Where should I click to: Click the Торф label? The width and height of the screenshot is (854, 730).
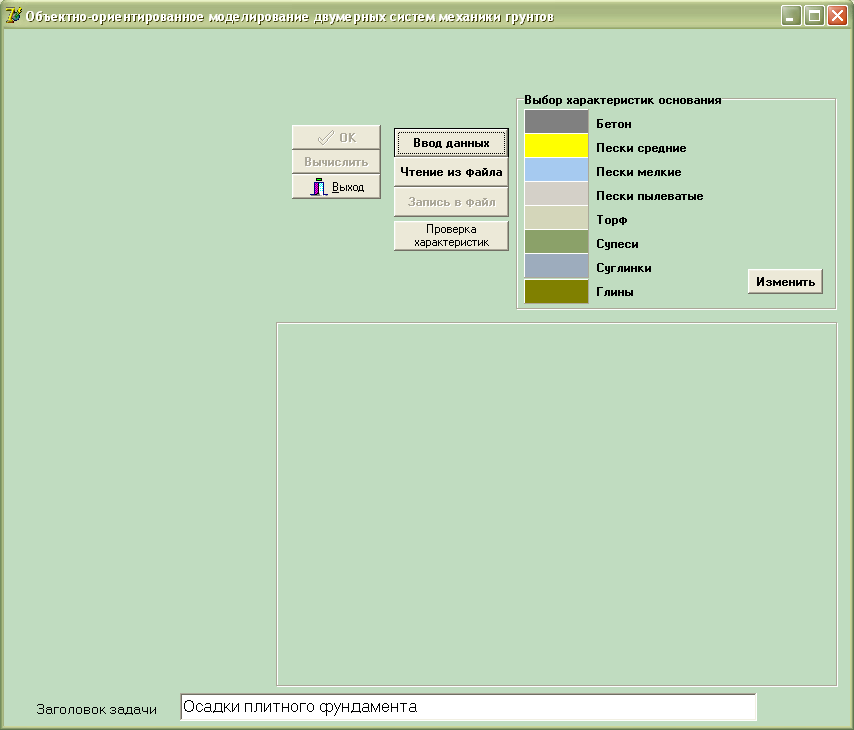tap(612, 220)
